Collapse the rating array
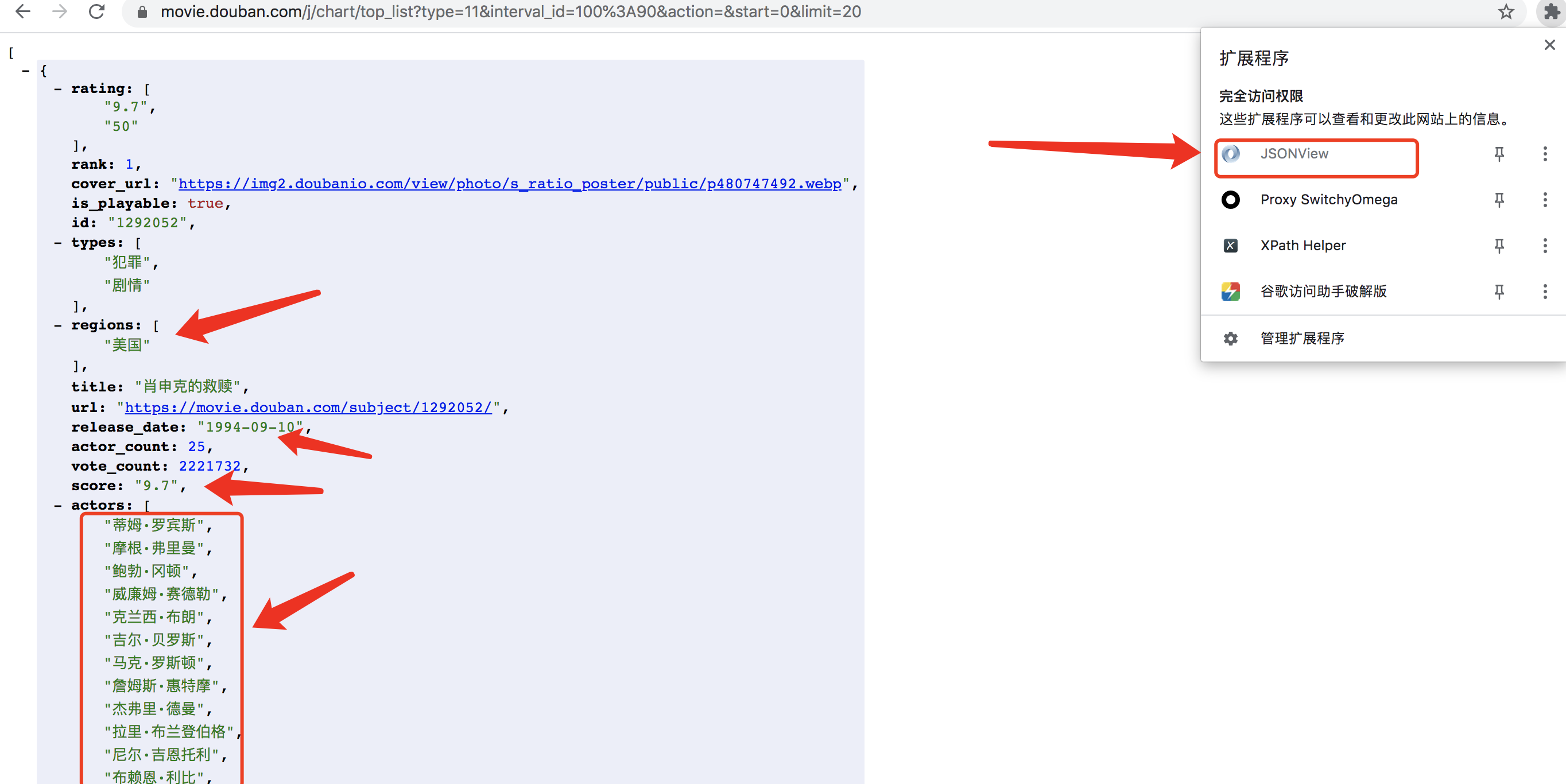 [58, 90]
